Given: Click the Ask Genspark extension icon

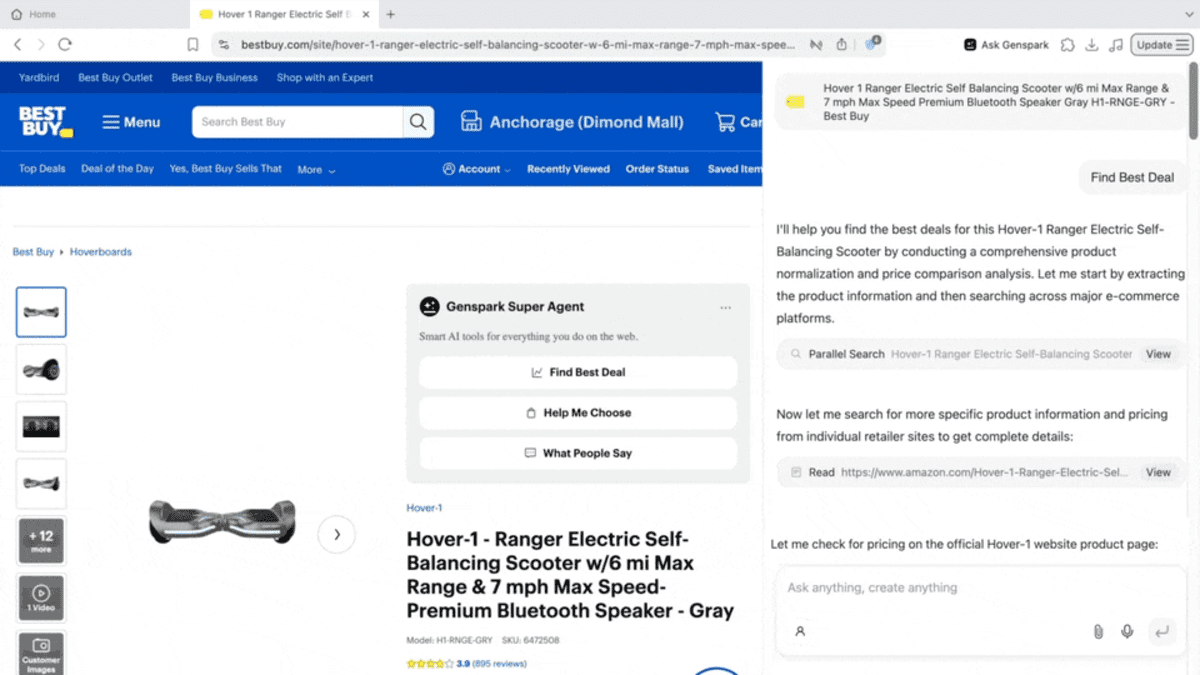Looking at the screenshot, I should click(968, 44).
